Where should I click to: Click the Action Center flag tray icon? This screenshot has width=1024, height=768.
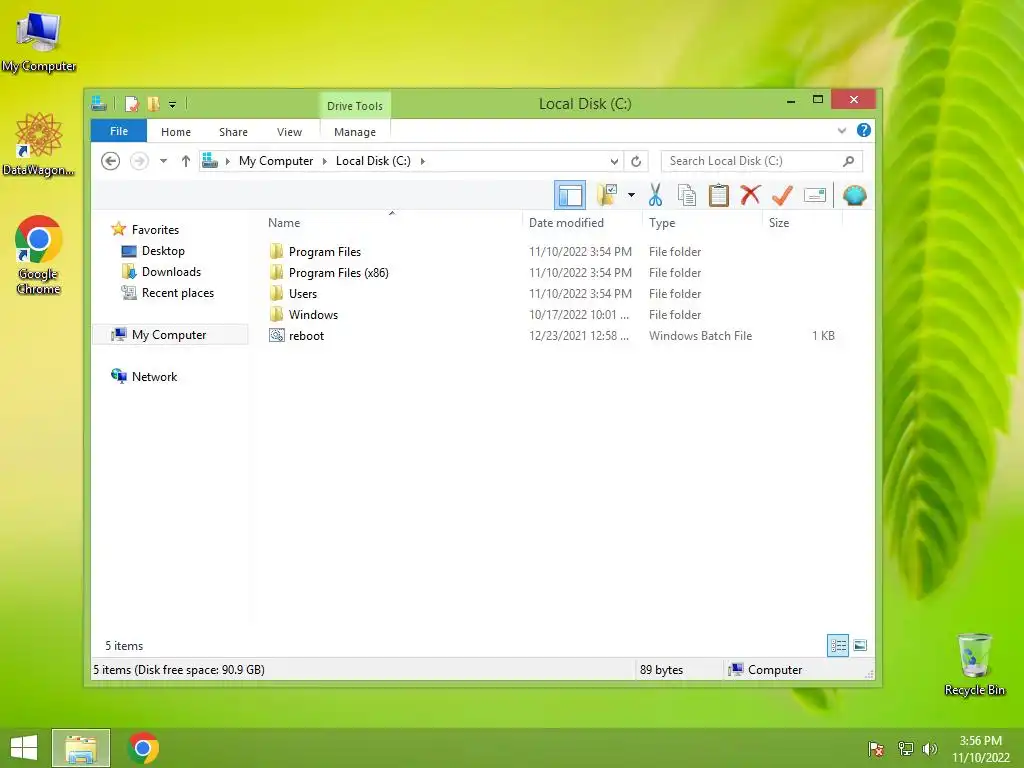[x=876, y=748]
